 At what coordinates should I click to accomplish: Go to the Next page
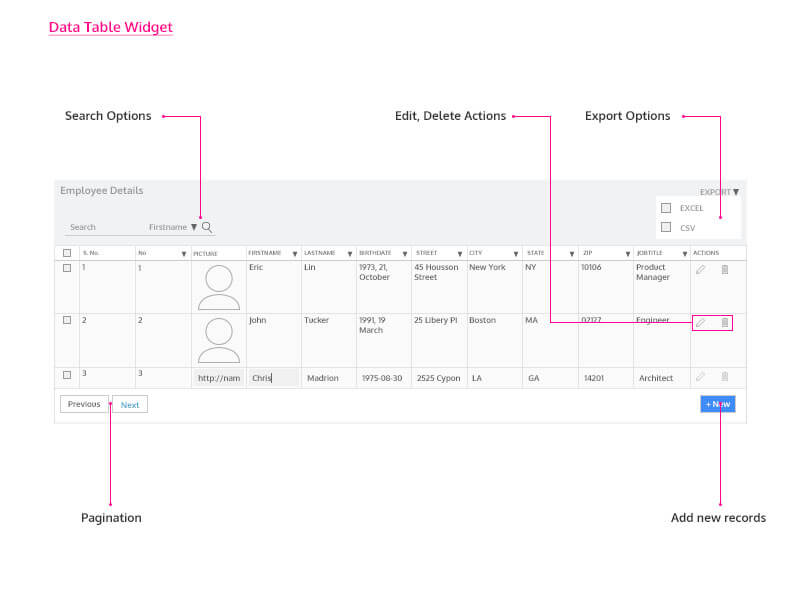click(130, 405)
